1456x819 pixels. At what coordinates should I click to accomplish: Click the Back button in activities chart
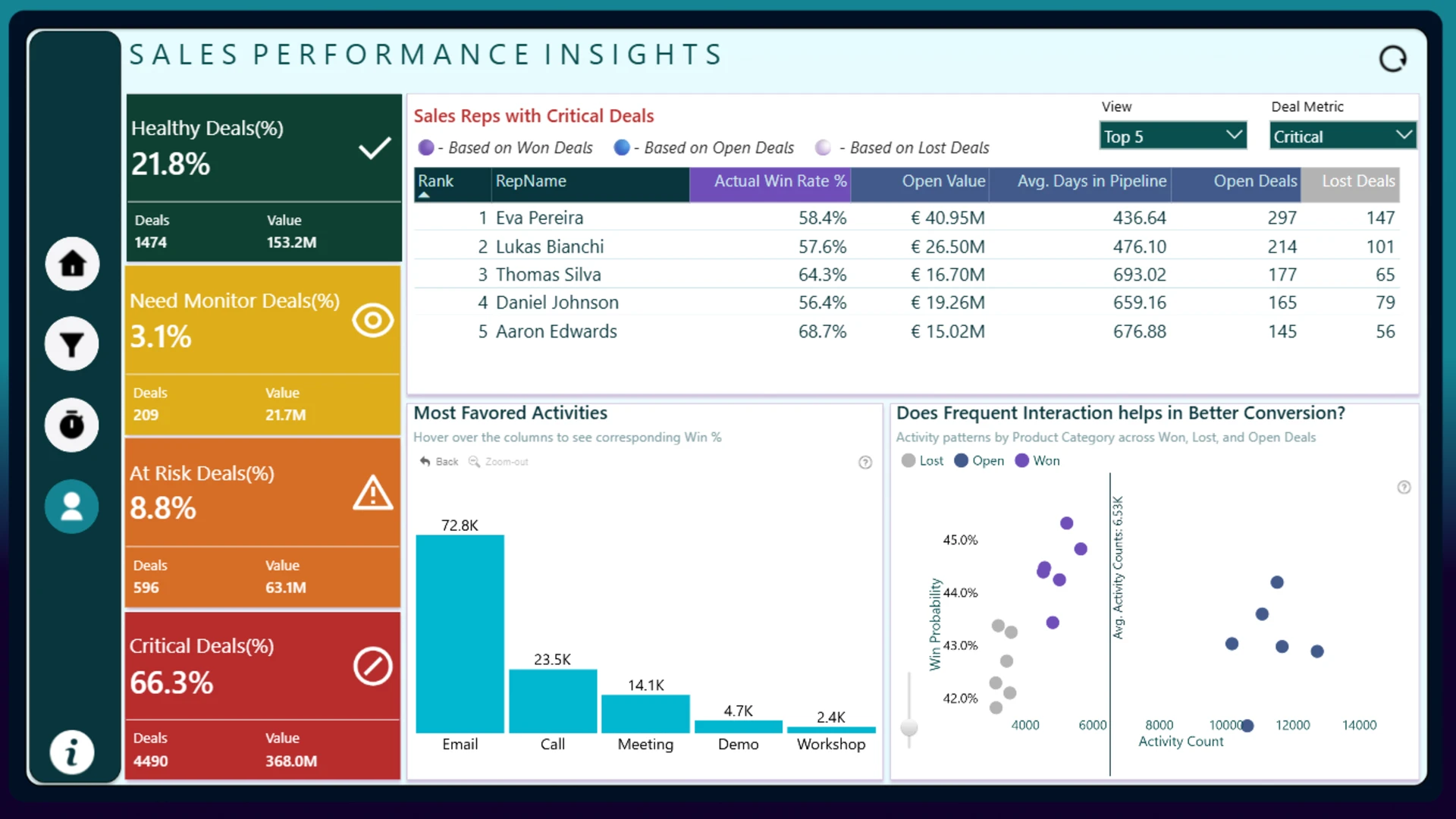[x=439, y=462]
